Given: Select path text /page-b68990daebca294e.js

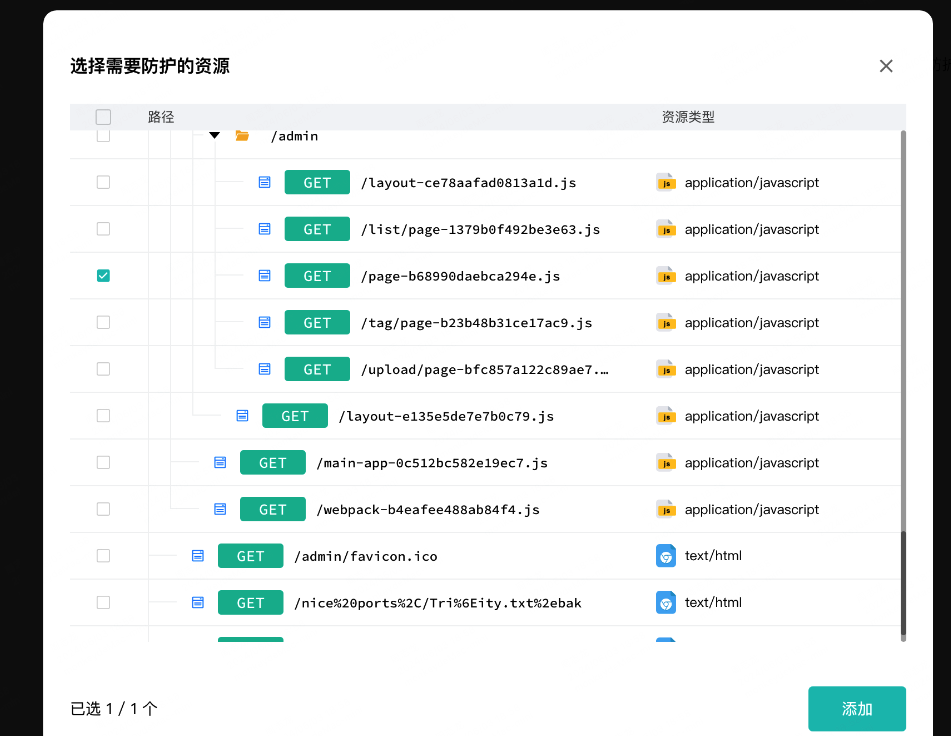Looking at the screenshot, I should 460,276.
